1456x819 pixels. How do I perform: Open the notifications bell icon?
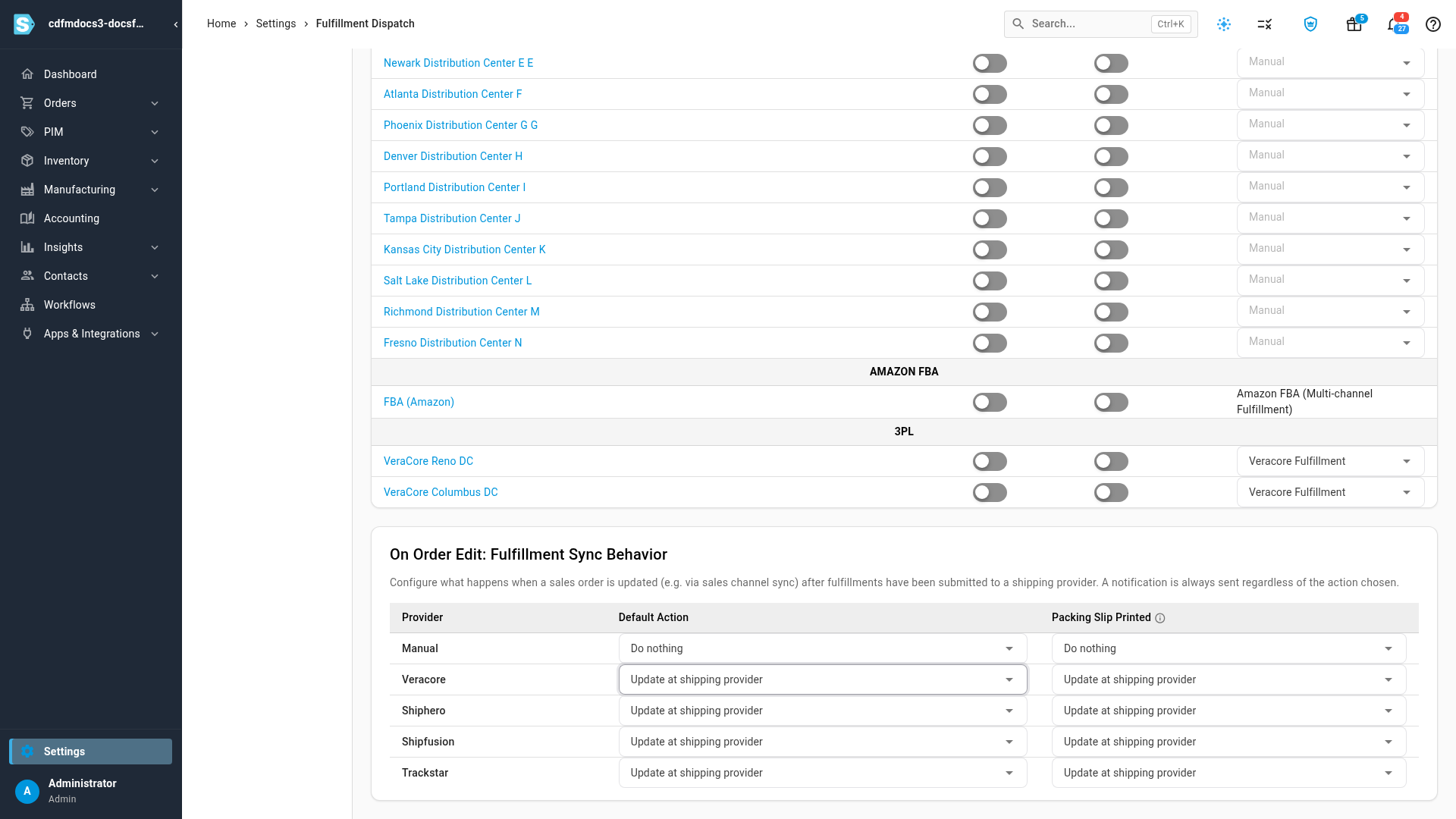click(1394, 24)
